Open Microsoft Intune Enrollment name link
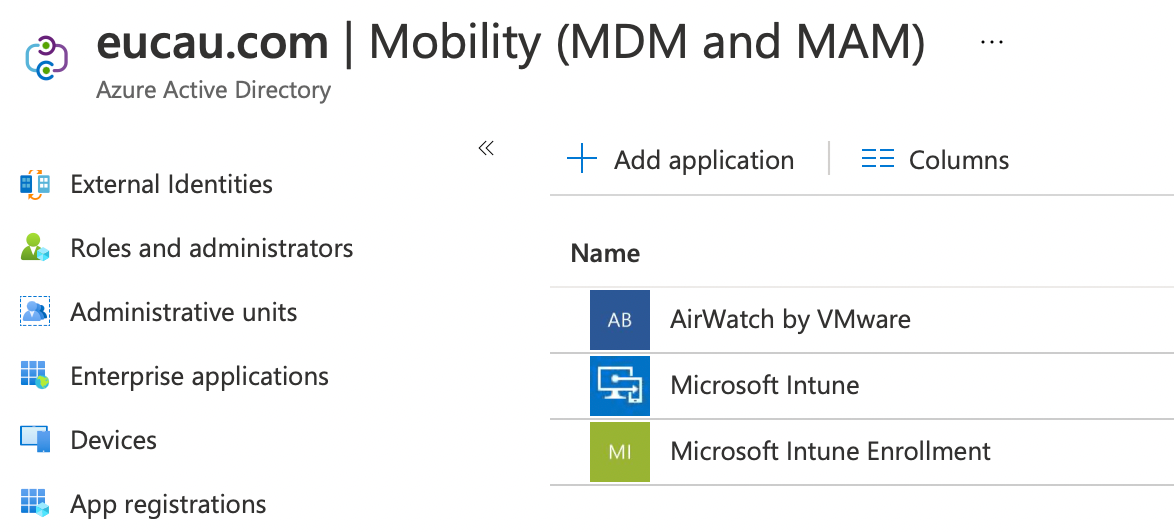1174x532 pixels. coord(830,451)
